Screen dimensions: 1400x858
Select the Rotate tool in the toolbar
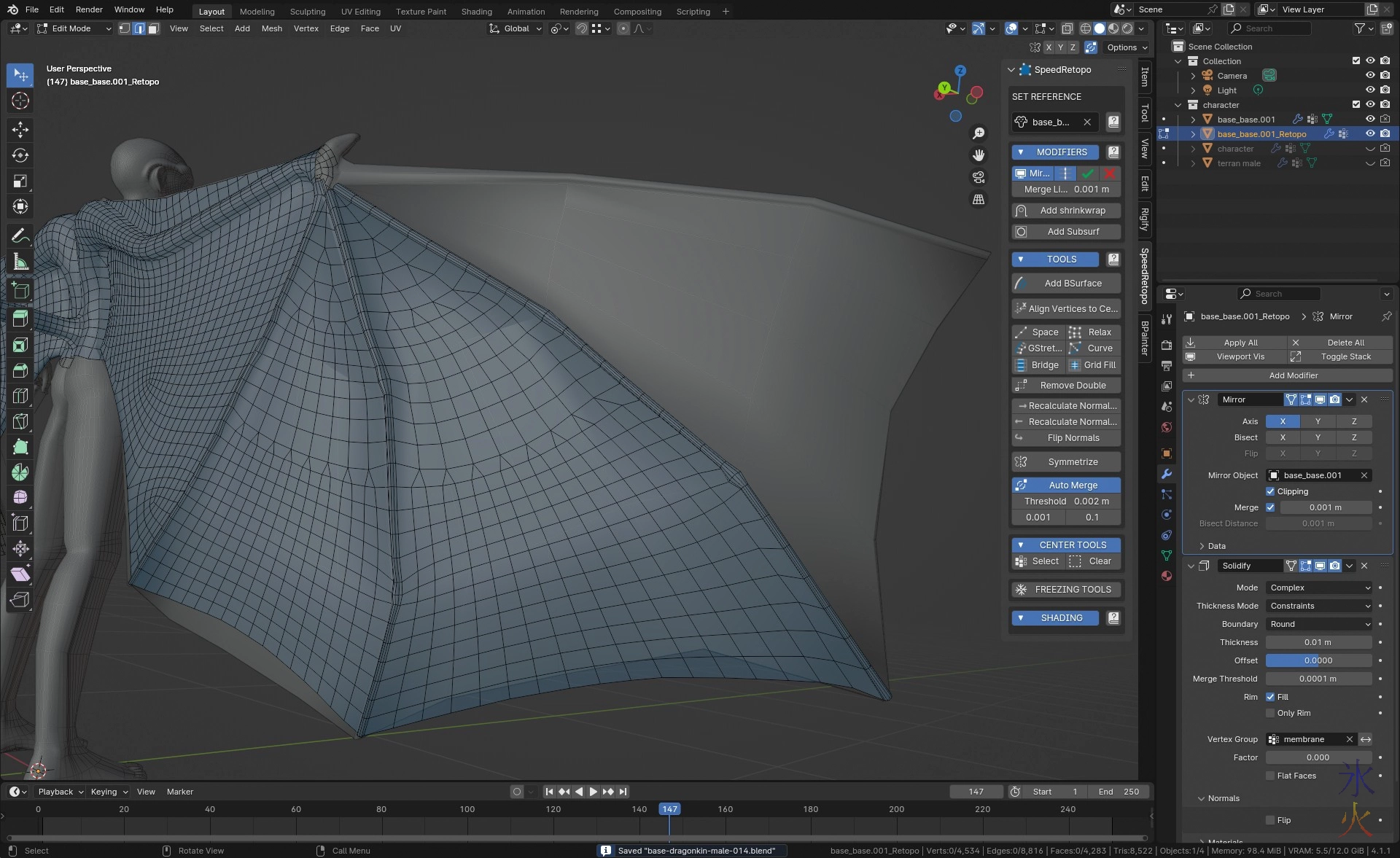click(20, 155)
